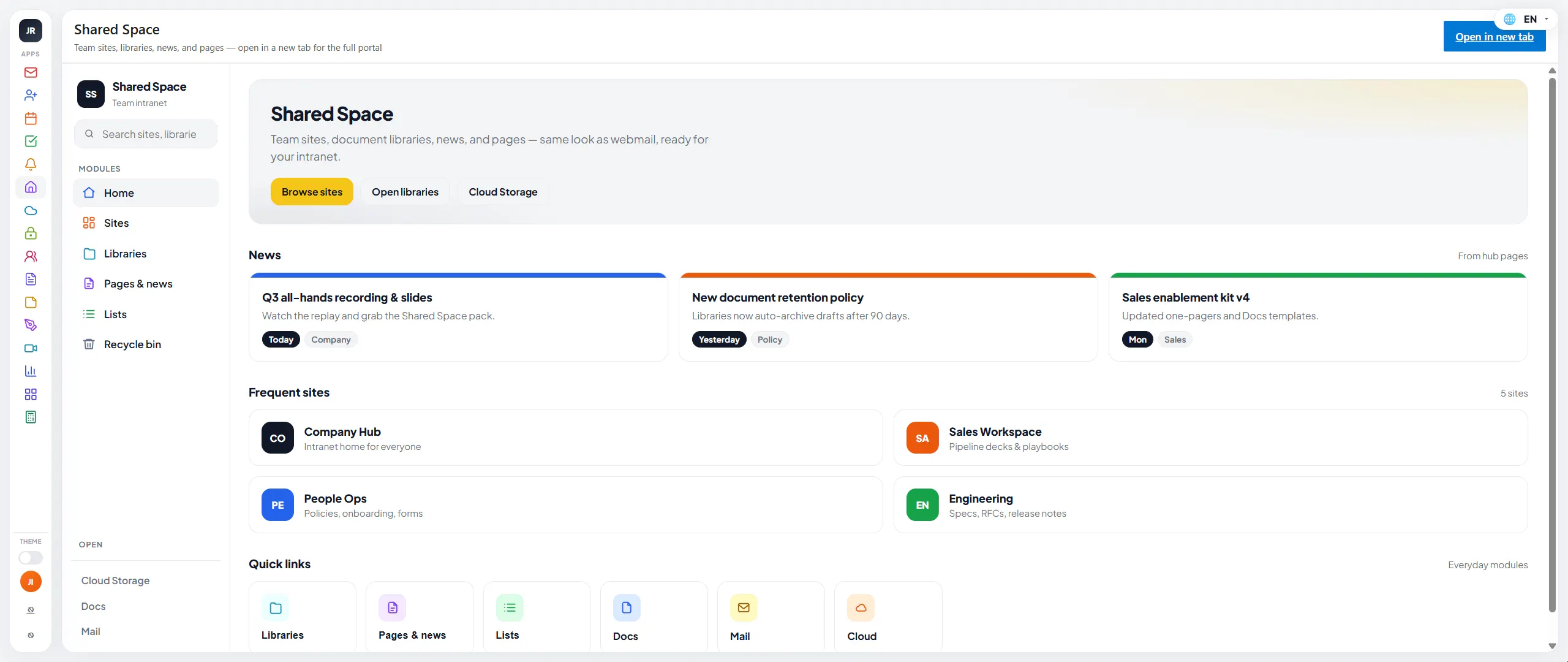Open the Calendar app icon
The height and width of the screenshot is (662, 1568).
(x=31, y=118)
